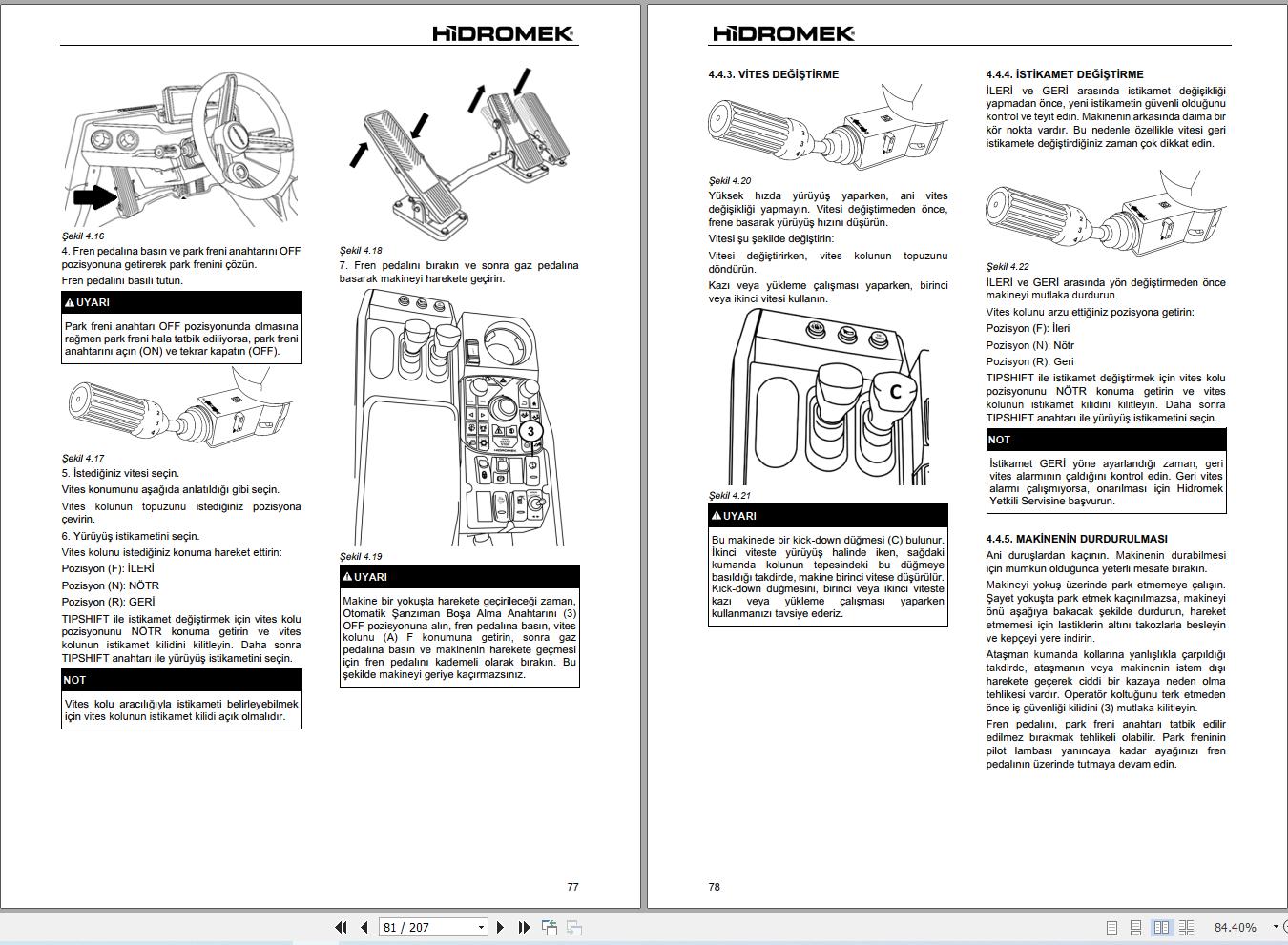The height and width of the screenshot is (945, 1288).
Task: Click the caption 'Şekil 4.19'
Action: click(361, 556)
